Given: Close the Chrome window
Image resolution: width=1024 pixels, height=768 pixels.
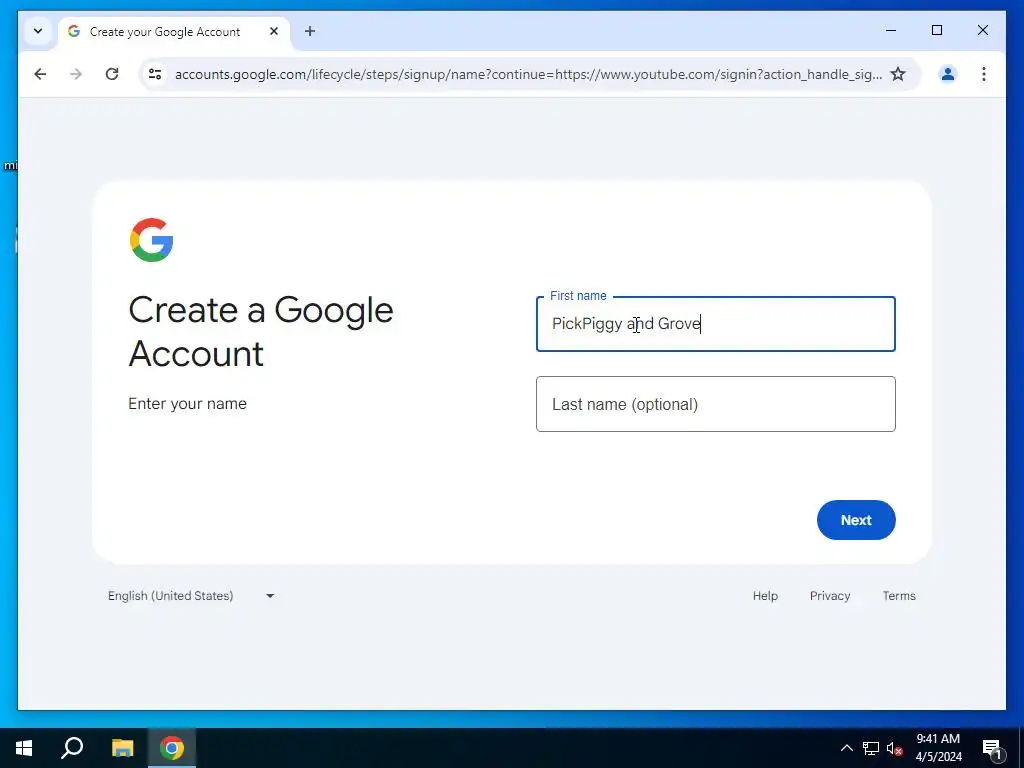Looking at the screenshot, I should (x=982, y=30).
